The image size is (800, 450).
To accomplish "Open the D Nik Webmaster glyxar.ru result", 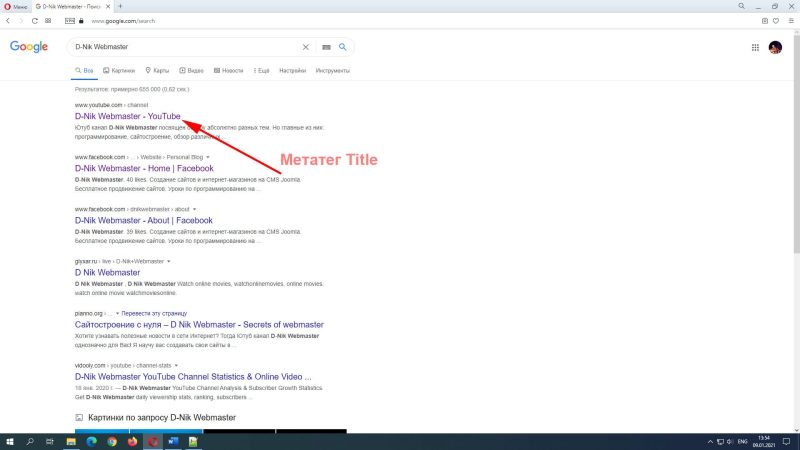I will coord(107,272).
